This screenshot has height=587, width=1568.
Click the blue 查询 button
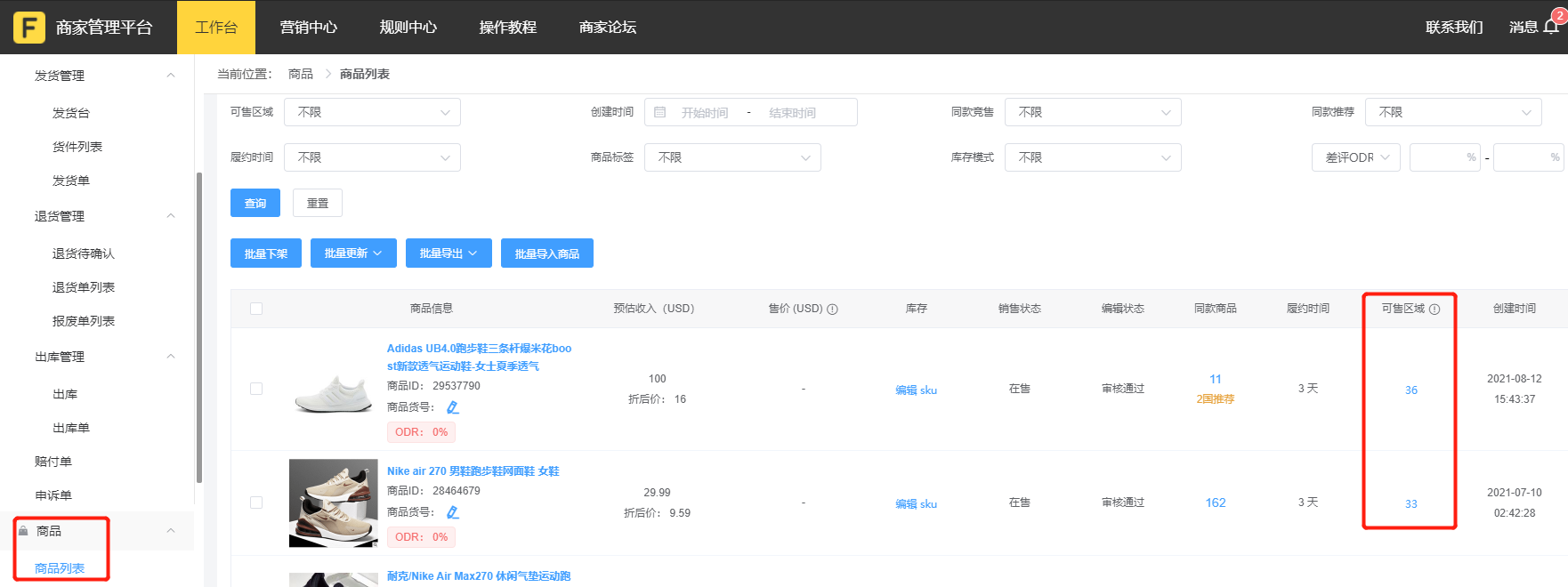point(255,203)
